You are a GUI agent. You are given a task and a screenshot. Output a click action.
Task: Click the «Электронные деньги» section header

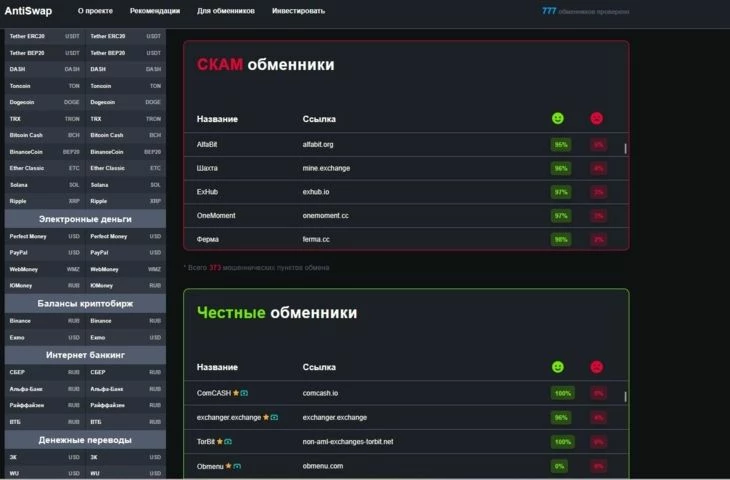(85, 219)
